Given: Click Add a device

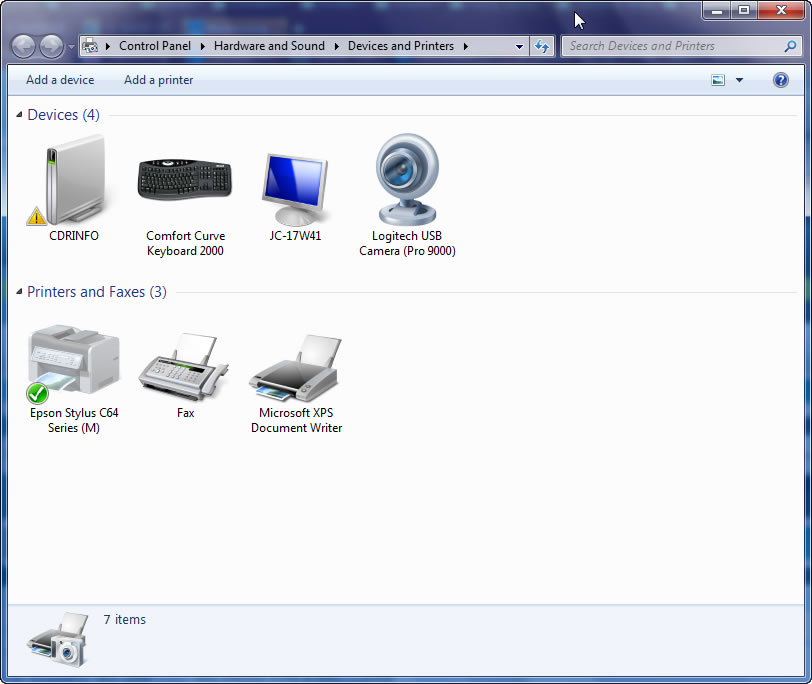Looking at the screenshot, I should (59, 80).
